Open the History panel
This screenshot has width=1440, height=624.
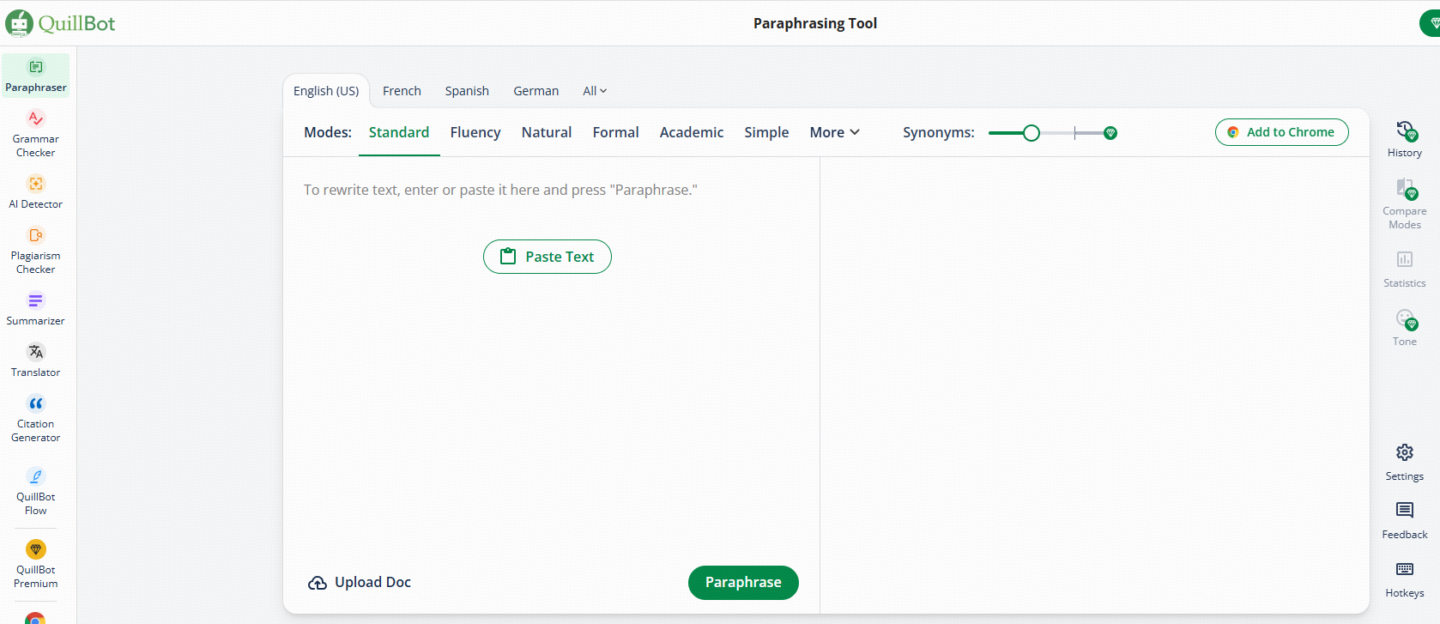pyautogui.click(x=1404, y=139)
